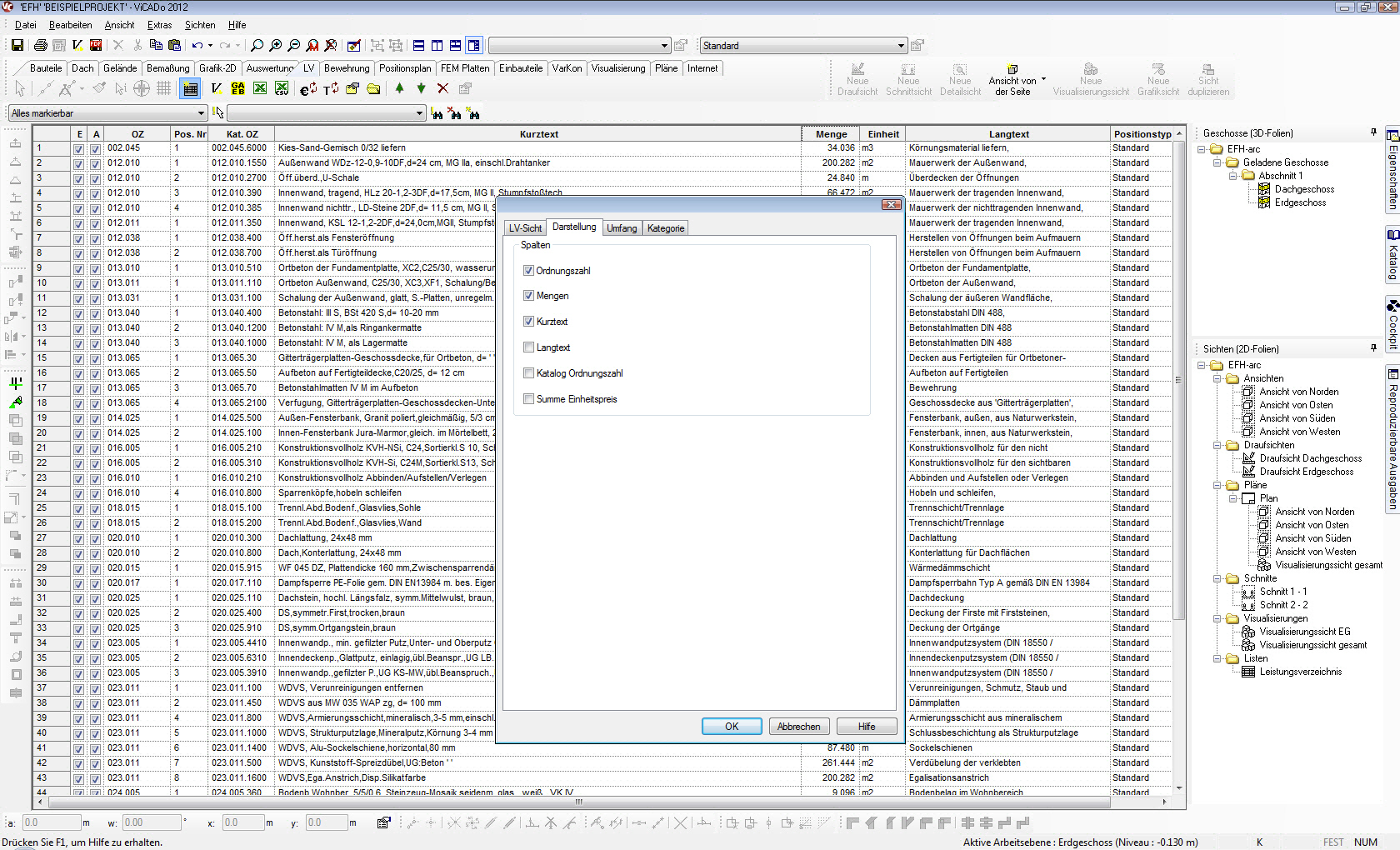Click the red X delete icon in LV toolbar
The width and height of the screenshot is (1400, 850).
click(x=442, y=88)
